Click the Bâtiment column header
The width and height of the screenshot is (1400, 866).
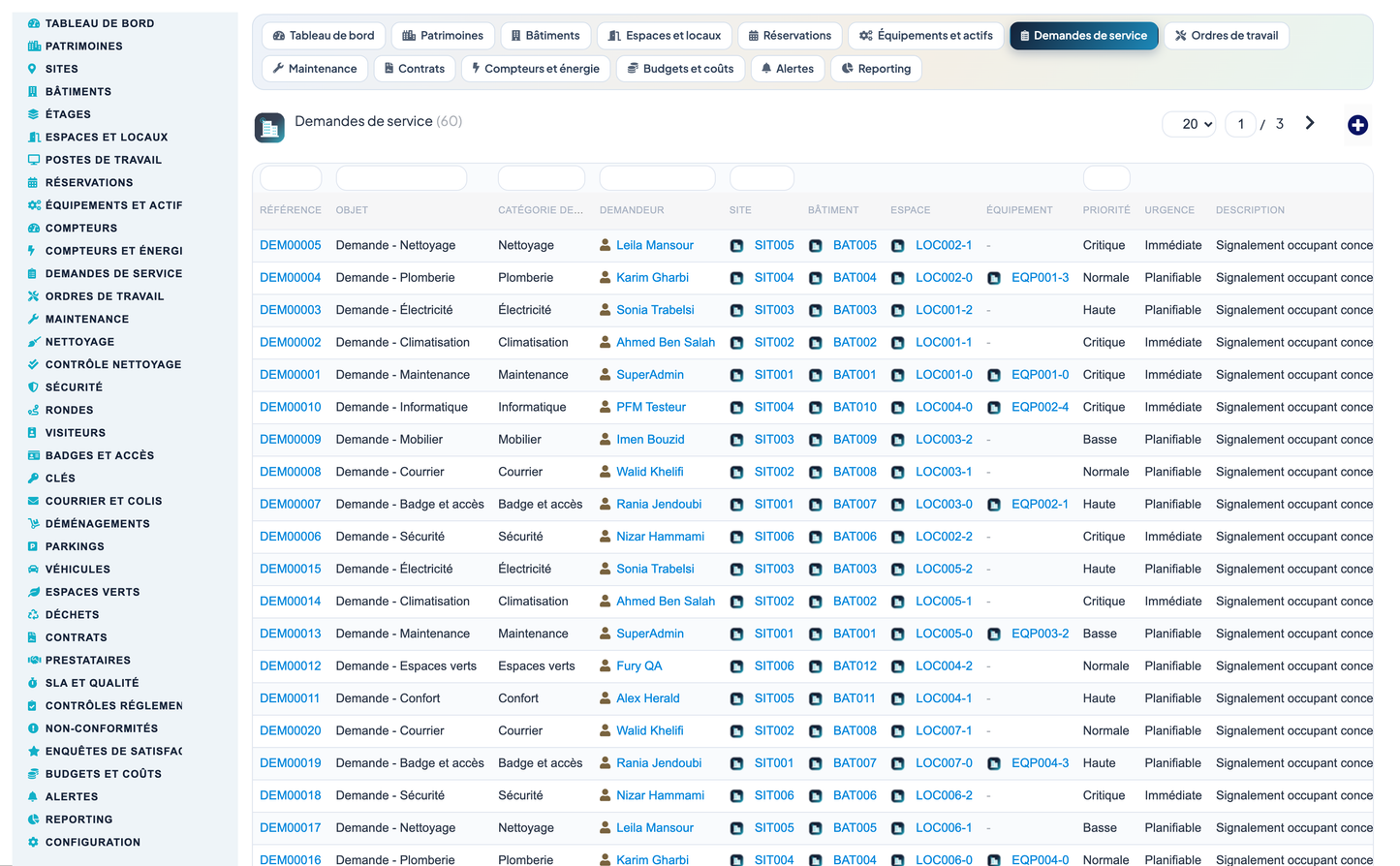pyautogui.click(x=833, y=210)
